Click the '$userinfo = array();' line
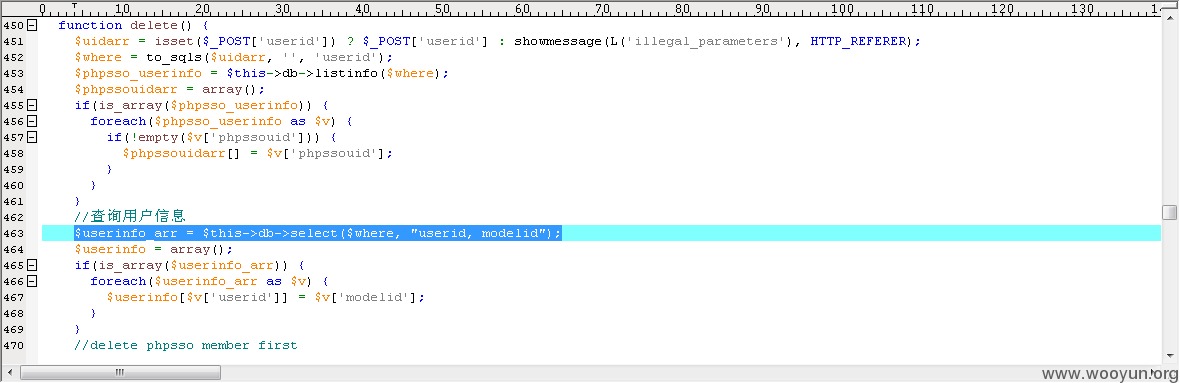The image size is (1180, 383). pos(154,249)
